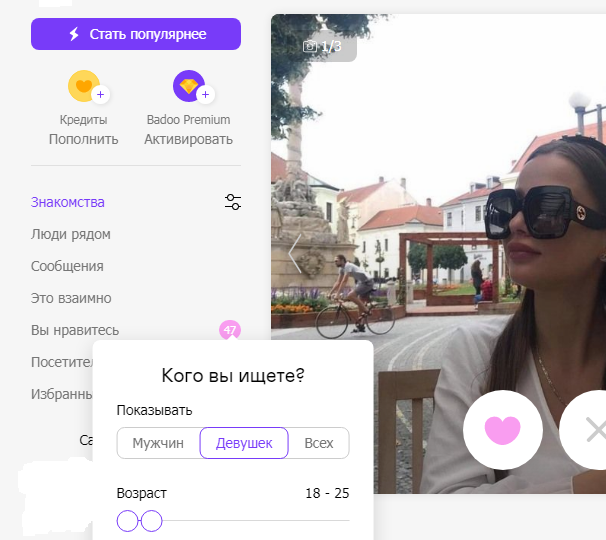606x540 pixels.
Task: Open search filter settings icon
Action: click(233, 202)
